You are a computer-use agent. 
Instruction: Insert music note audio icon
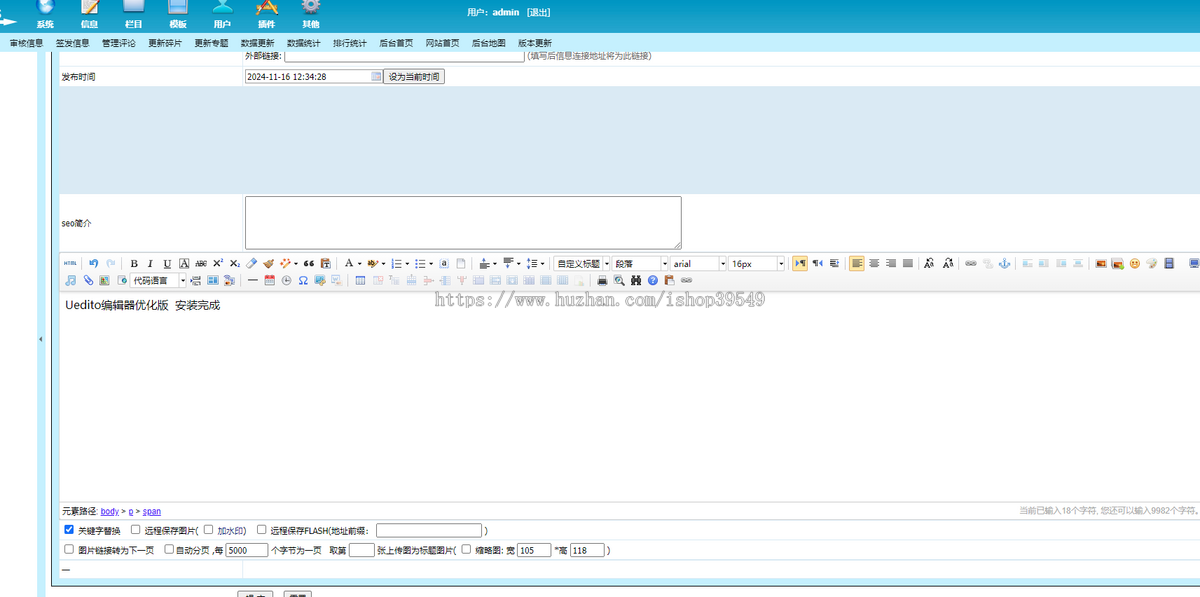(70, 280)
